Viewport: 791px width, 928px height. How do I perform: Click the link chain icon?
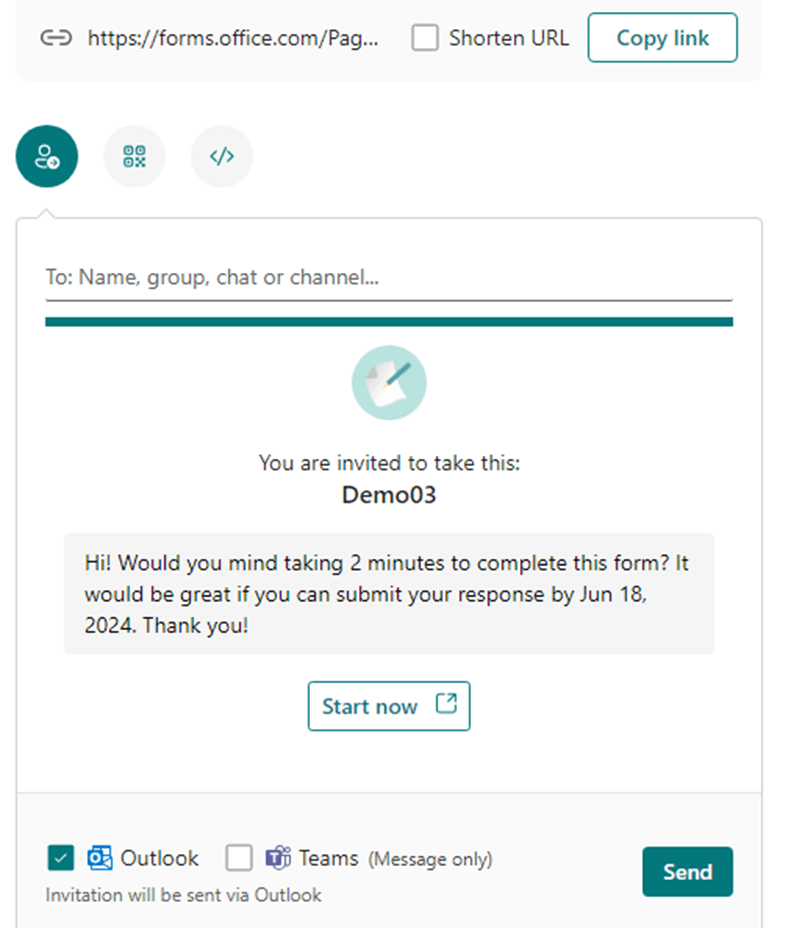tap(56, 38)
